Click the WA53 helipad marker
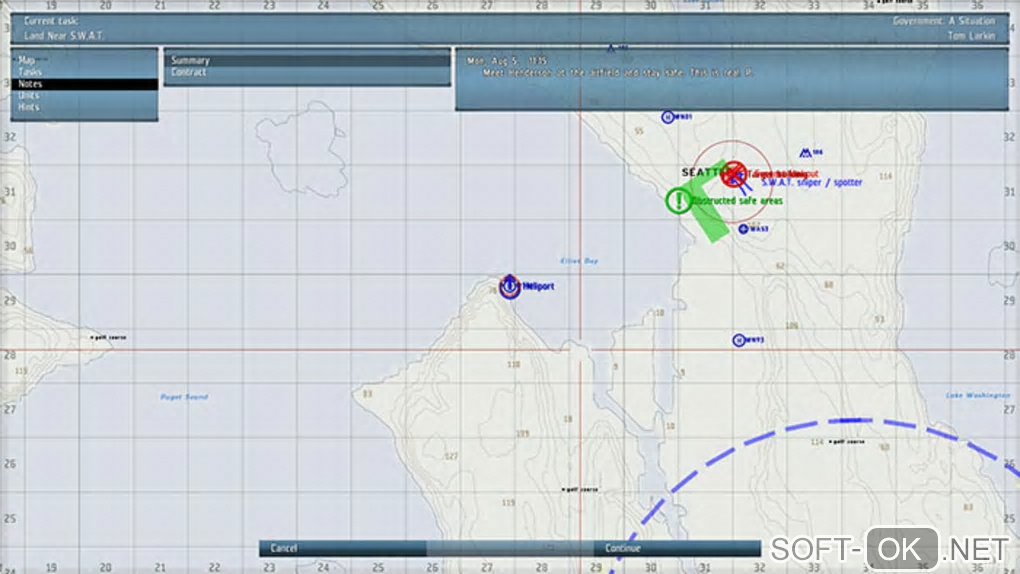Screen dimensions: 1020x574 tap(743, 229)
